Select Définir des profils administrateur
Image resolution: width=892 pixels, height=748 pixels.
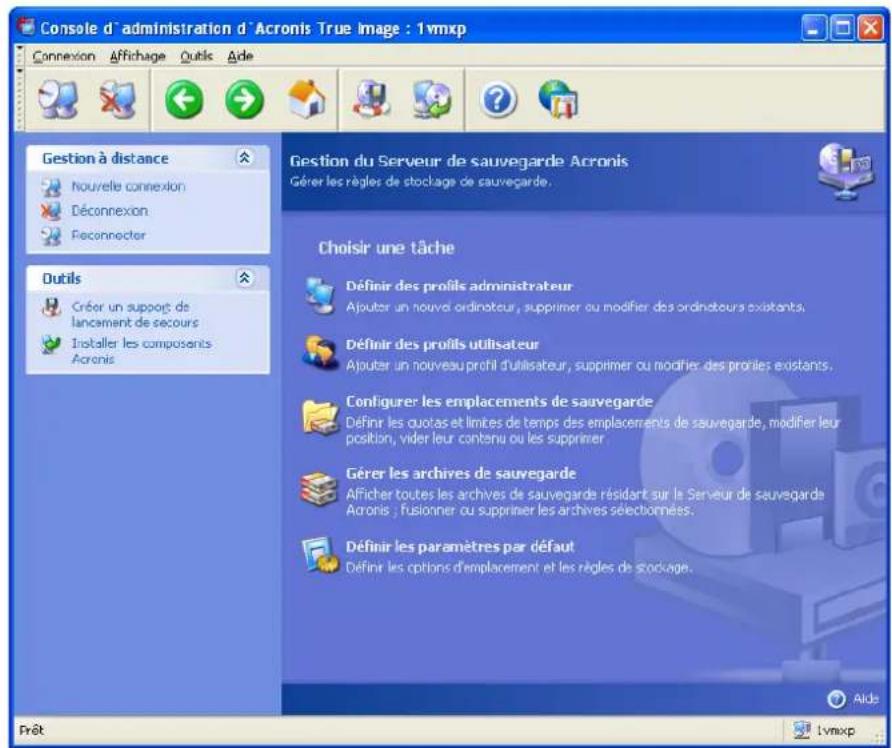[x=459, y=286]
